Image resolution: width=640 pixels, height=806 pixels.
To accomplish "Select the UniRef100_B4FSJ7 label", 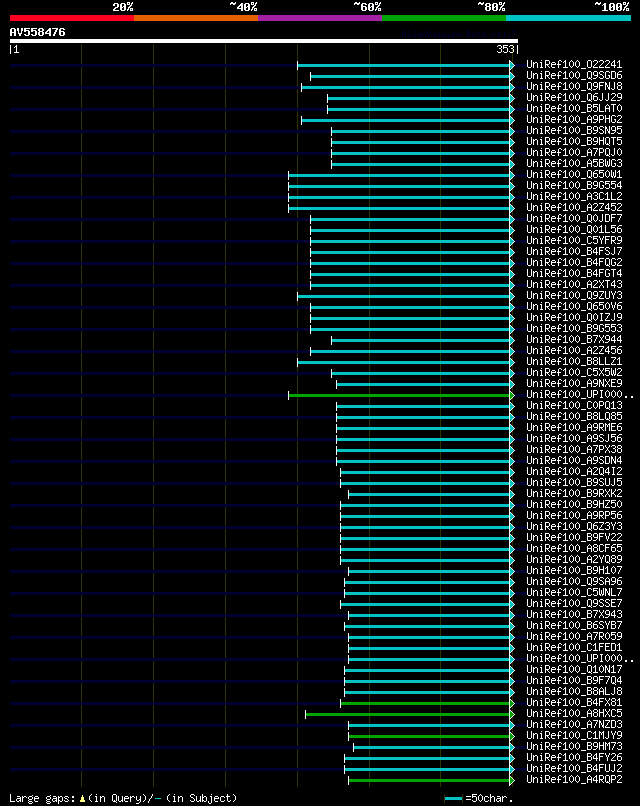I will click(574, 251).
